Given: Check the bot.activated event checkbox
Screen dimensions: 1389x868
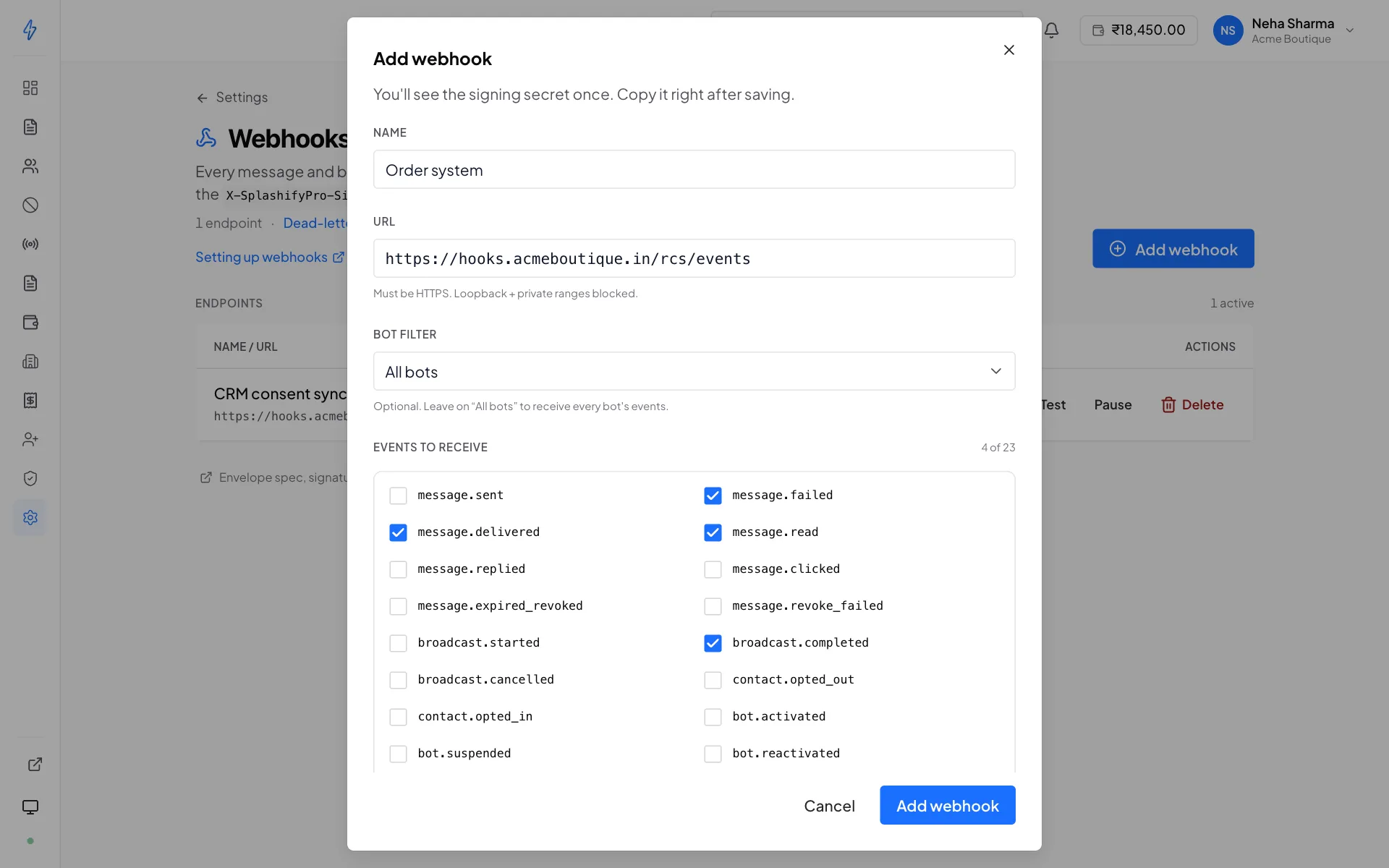Looking at the screenshot, I should coord(713,717).
